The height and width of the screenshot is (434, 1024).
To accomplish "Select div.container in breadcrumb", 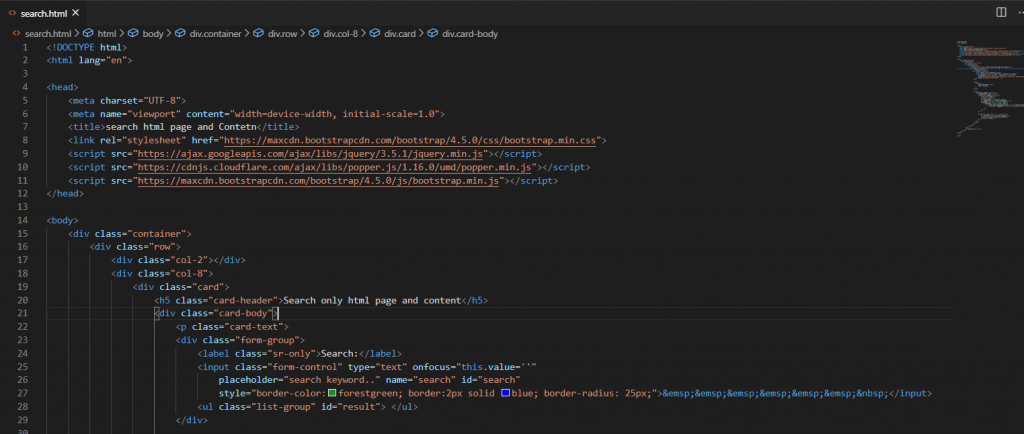I will click(x=216, y=33).
